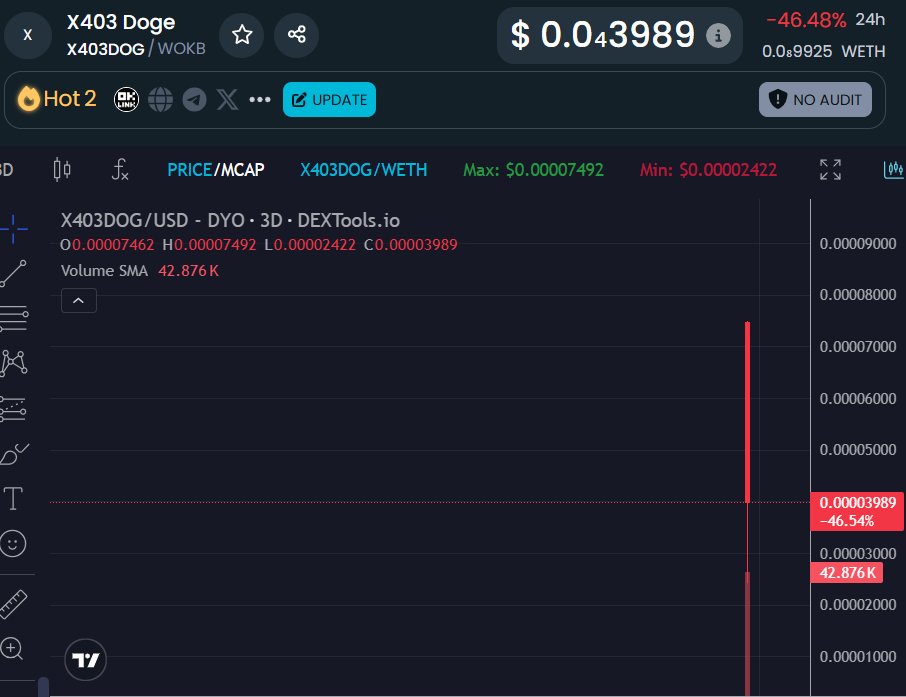The height and width of the screenshot is (697, 906).
Task: Open the token website globe icon
Action: point(160,99)
